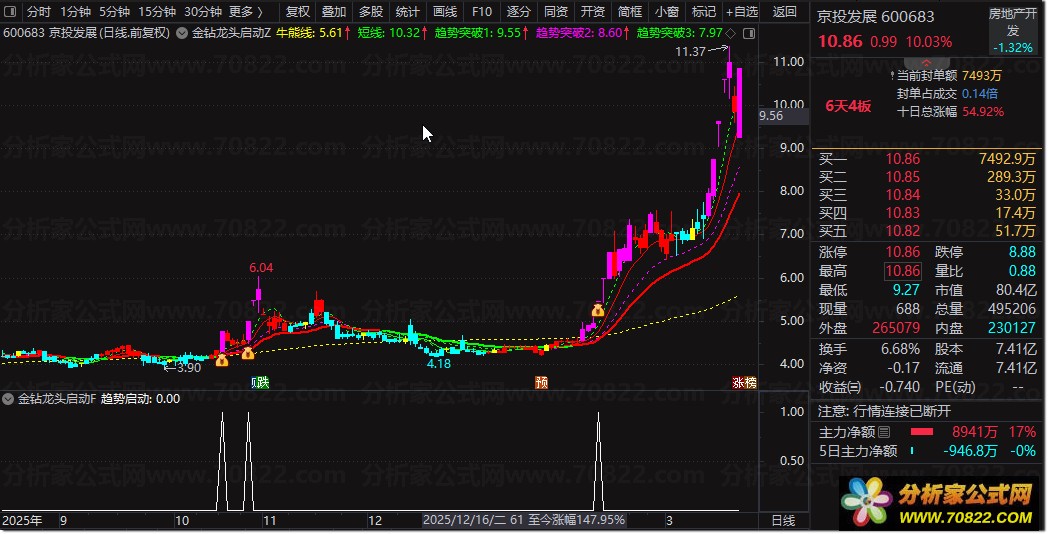Click the 注意: 行情连接已断开 notice
The image size is (1049, 534).
(x=884, y=411)
